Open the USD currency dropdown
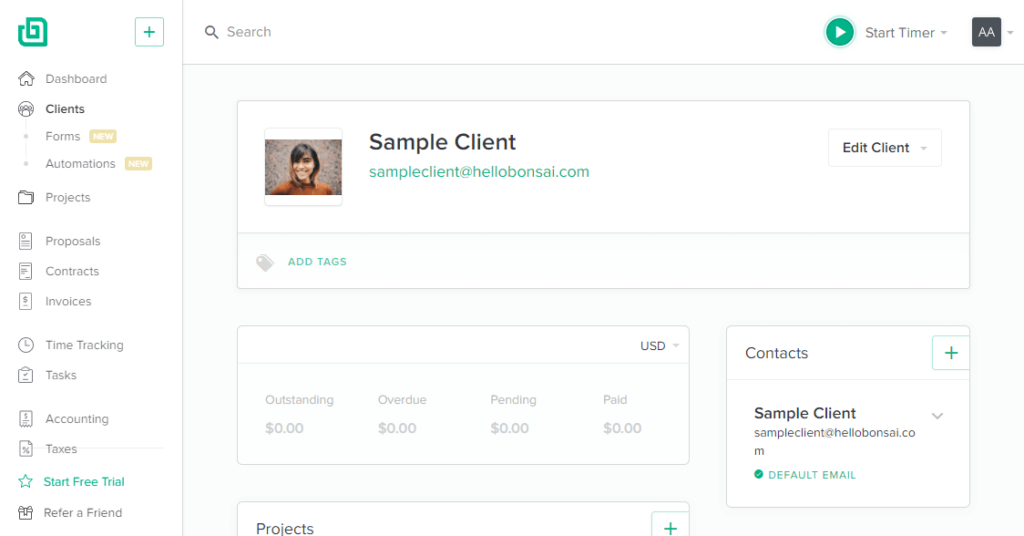The height and width of the screenshot is (536, 1024). coord(660,346)
